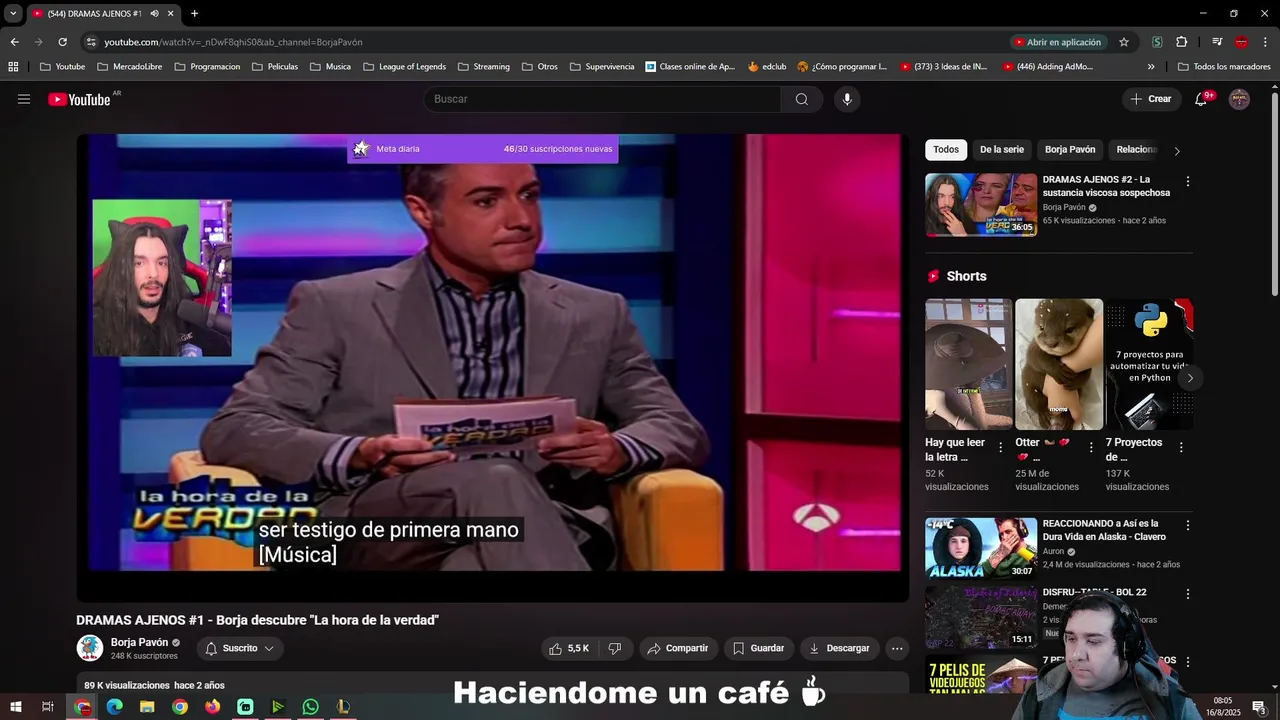
Task: Open the browser extensions puzzle icon
Action: click(x=1181, y=42)
